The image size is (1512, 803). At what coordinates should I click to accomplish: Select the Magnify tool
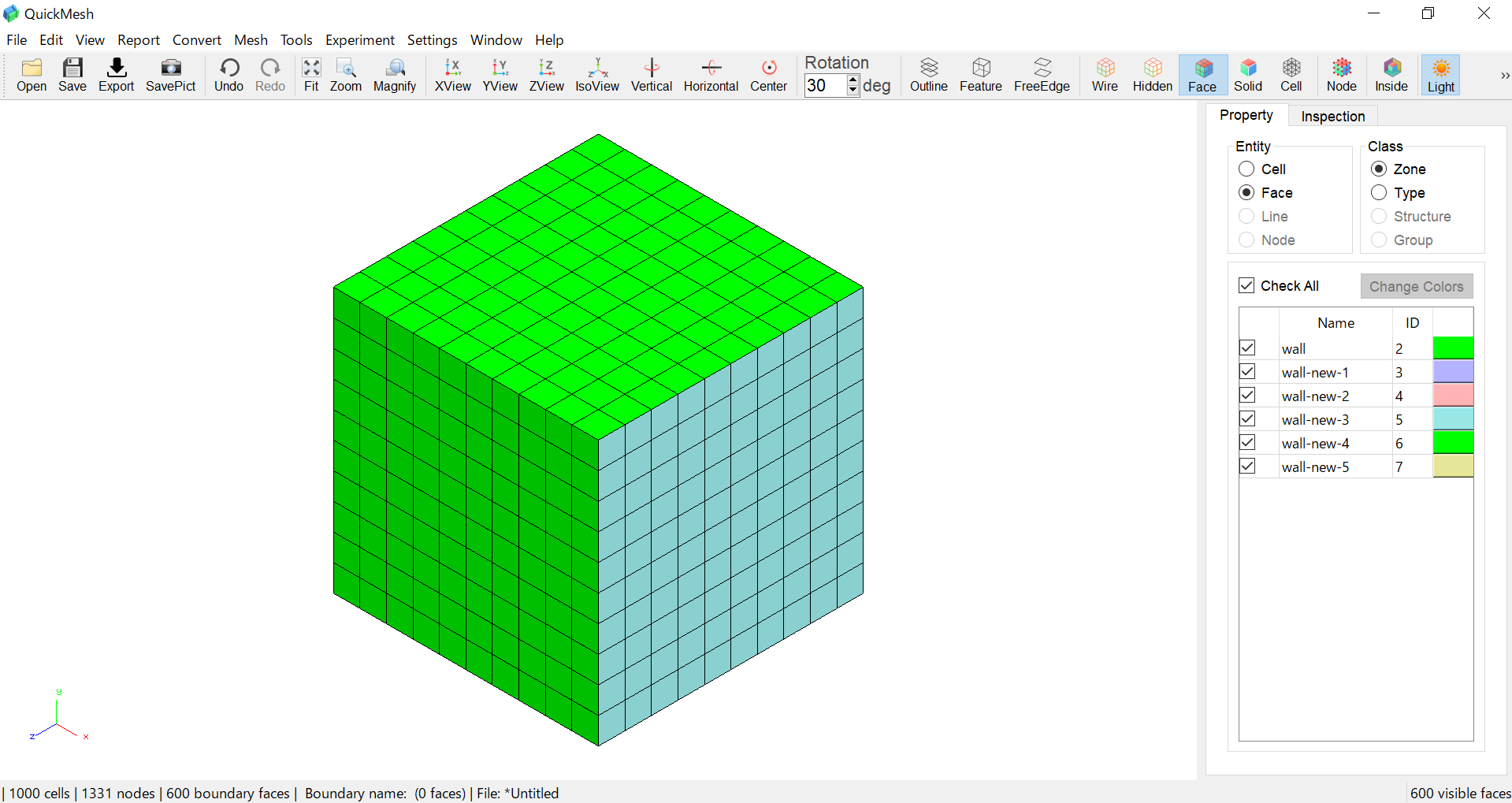click(395, 76)
